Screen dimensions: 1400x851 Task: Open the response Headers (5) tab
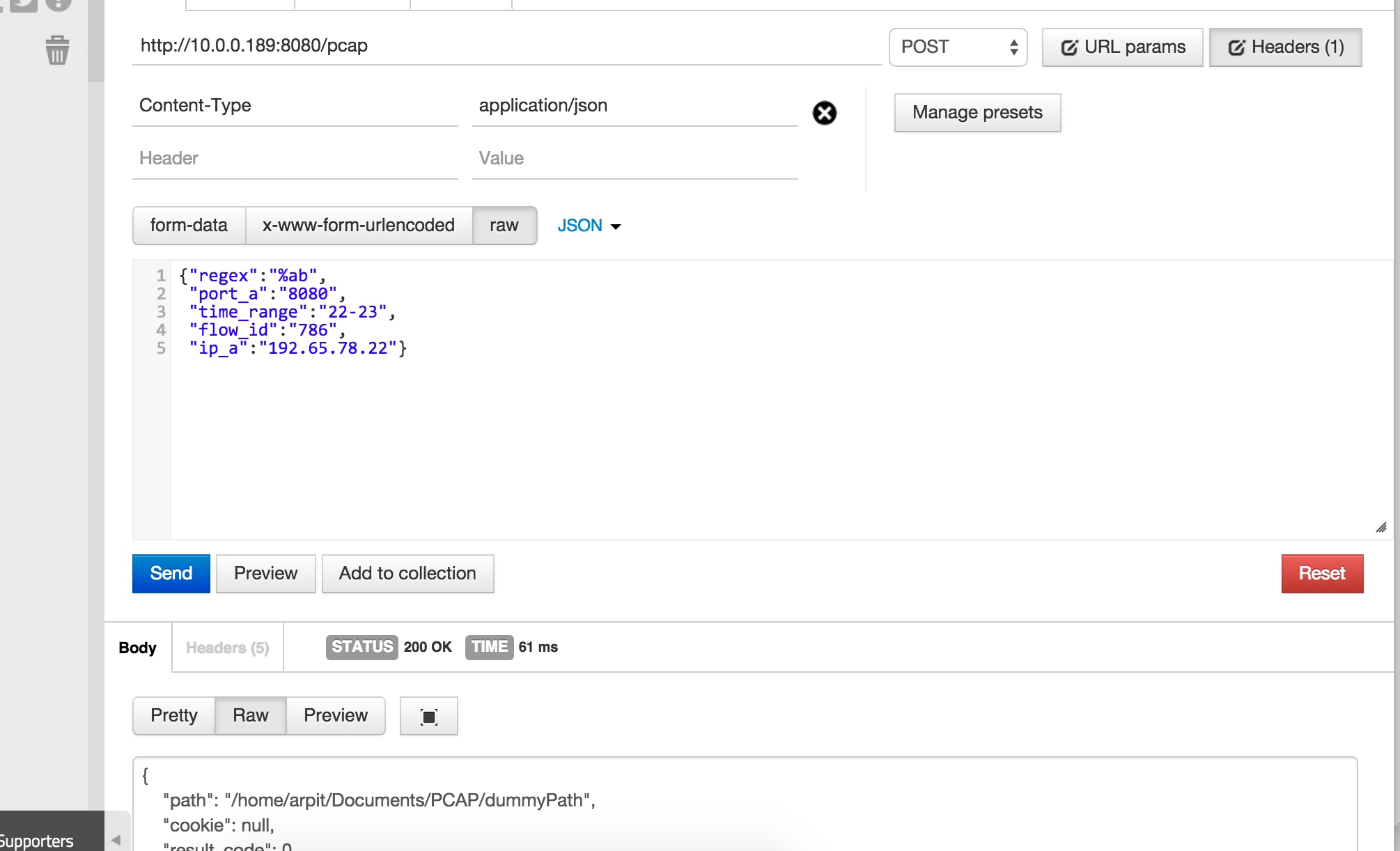tap(227, 648)
